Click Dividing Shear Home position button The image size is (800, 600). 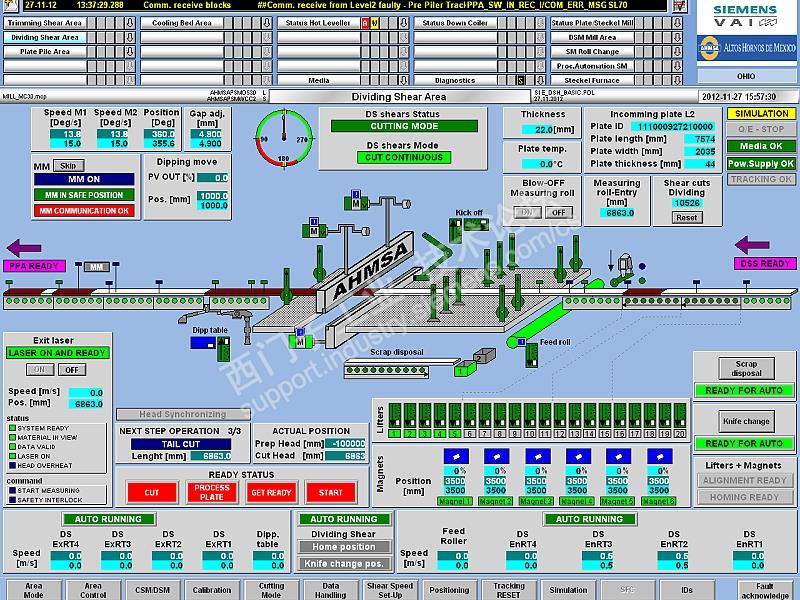[344, 547]
